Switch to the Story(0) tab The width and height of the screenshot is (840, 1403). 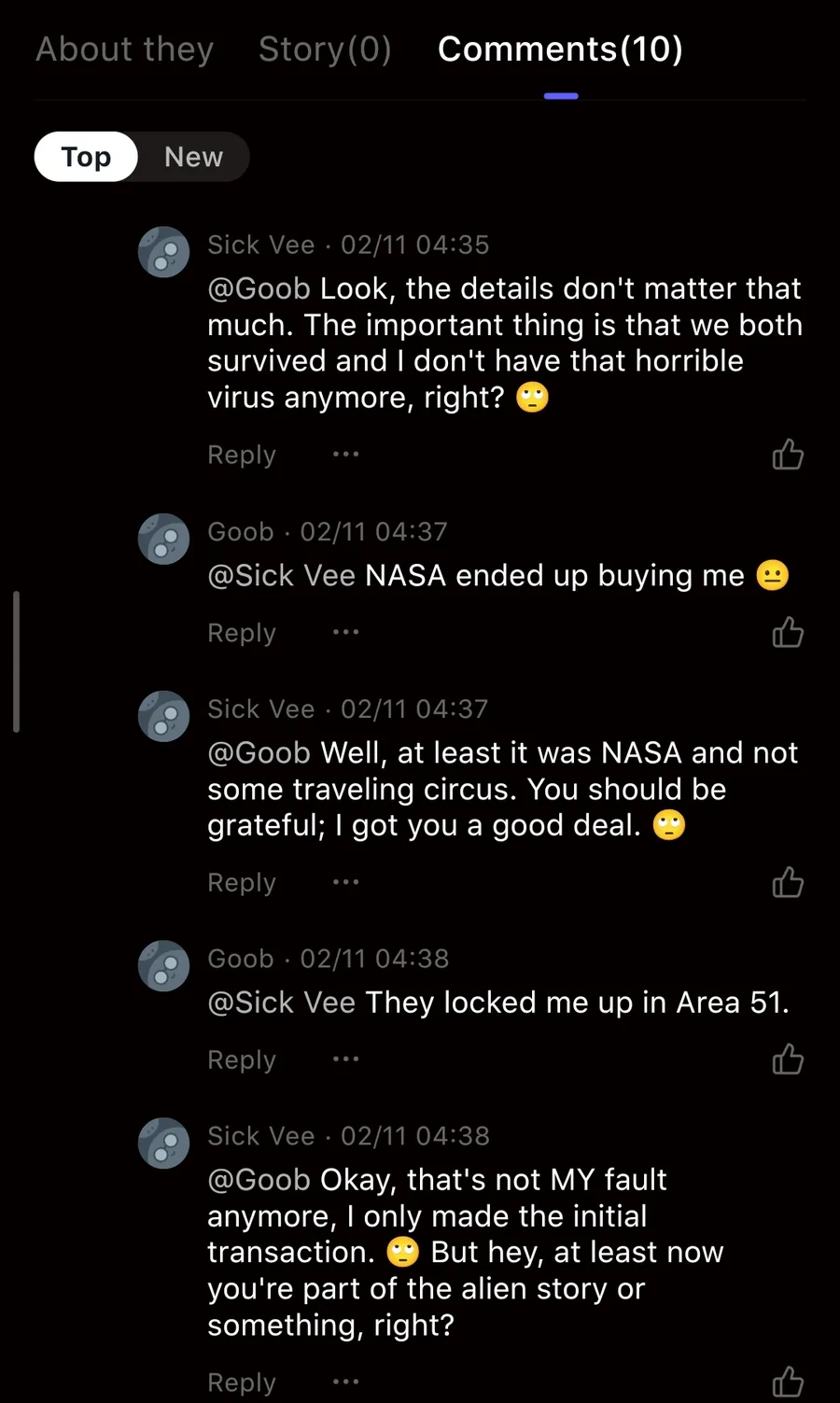(x=325, y=49)
